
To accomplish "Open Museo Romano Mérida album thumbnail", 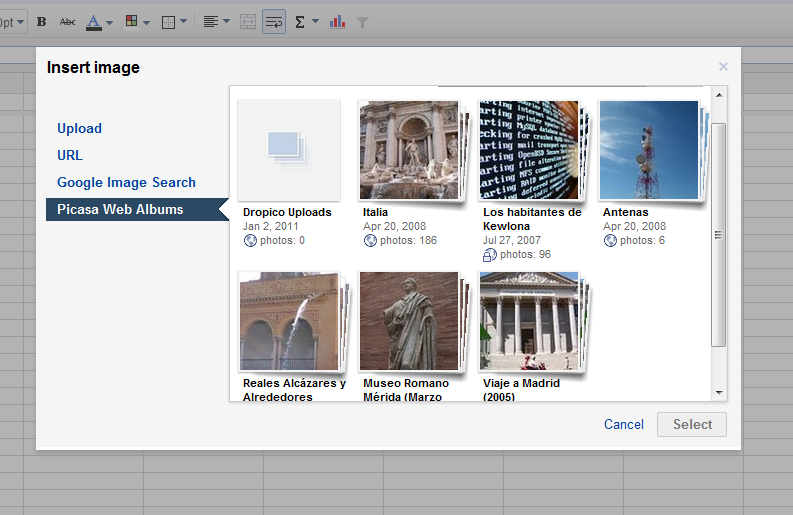I will (x=411, y=321).
